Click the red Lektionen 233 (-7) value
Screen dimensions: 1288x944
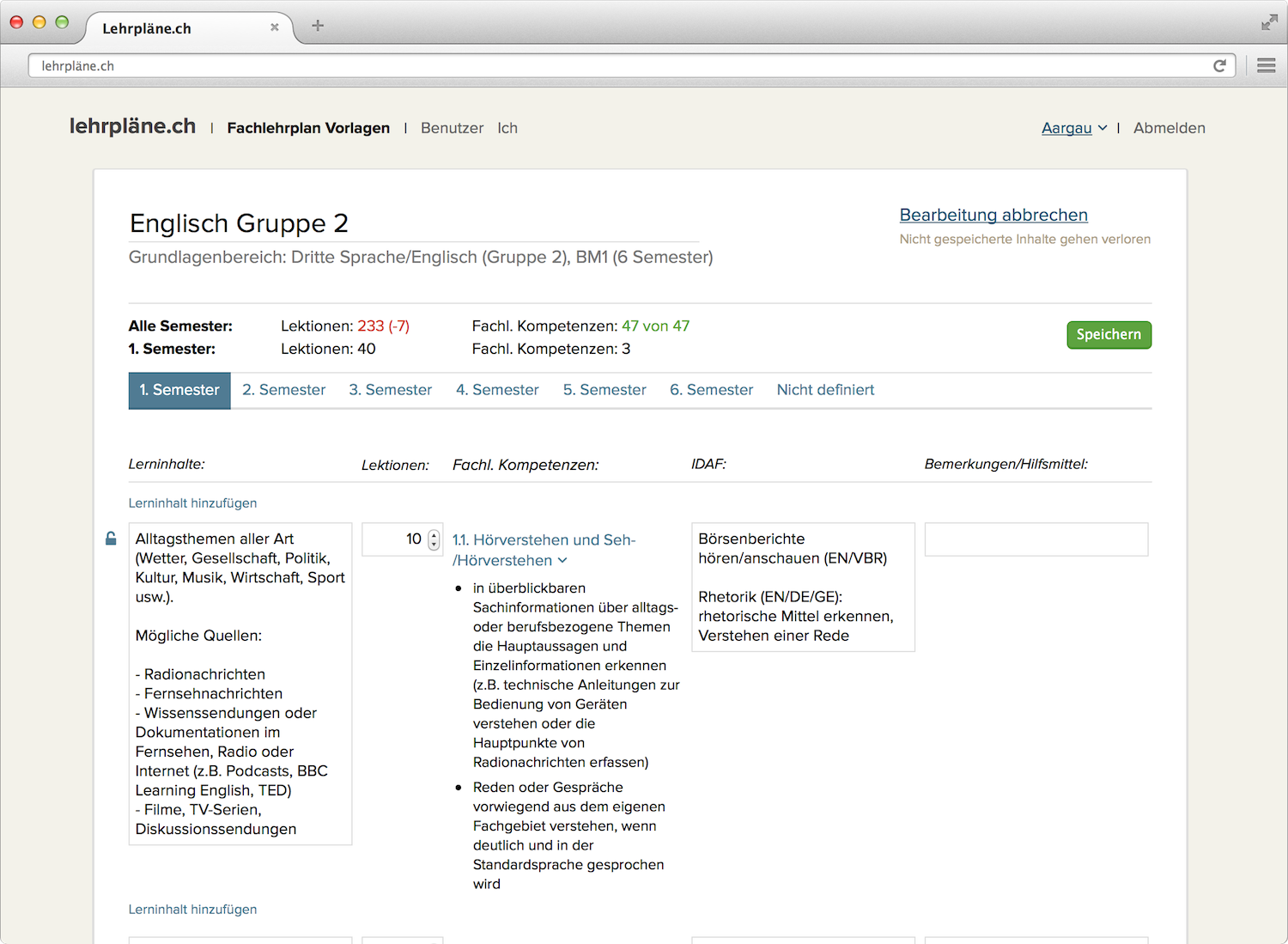[383, 326]
